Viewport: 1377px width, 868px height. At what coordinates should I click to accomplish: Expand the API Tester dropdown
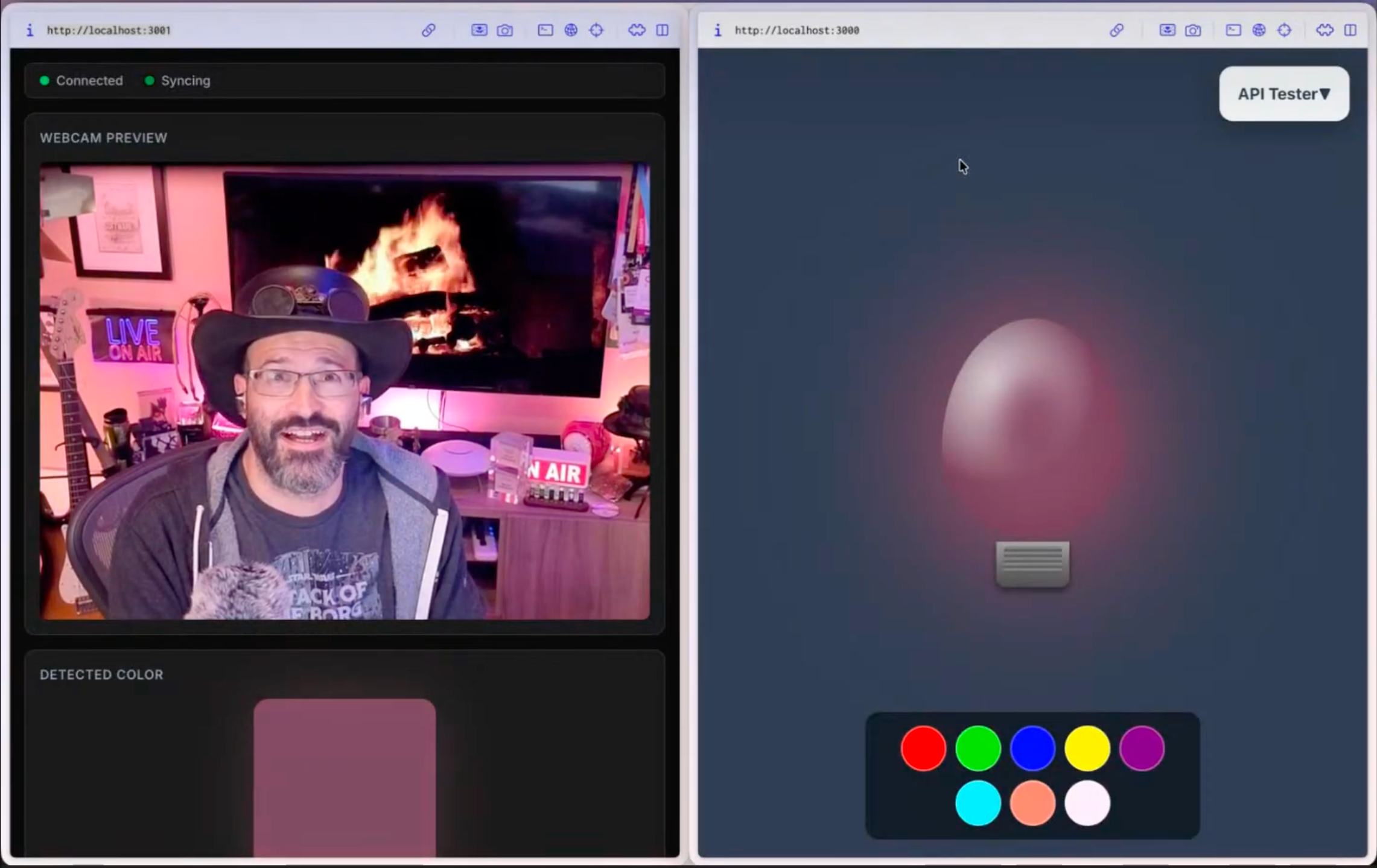coord(1284,94)
